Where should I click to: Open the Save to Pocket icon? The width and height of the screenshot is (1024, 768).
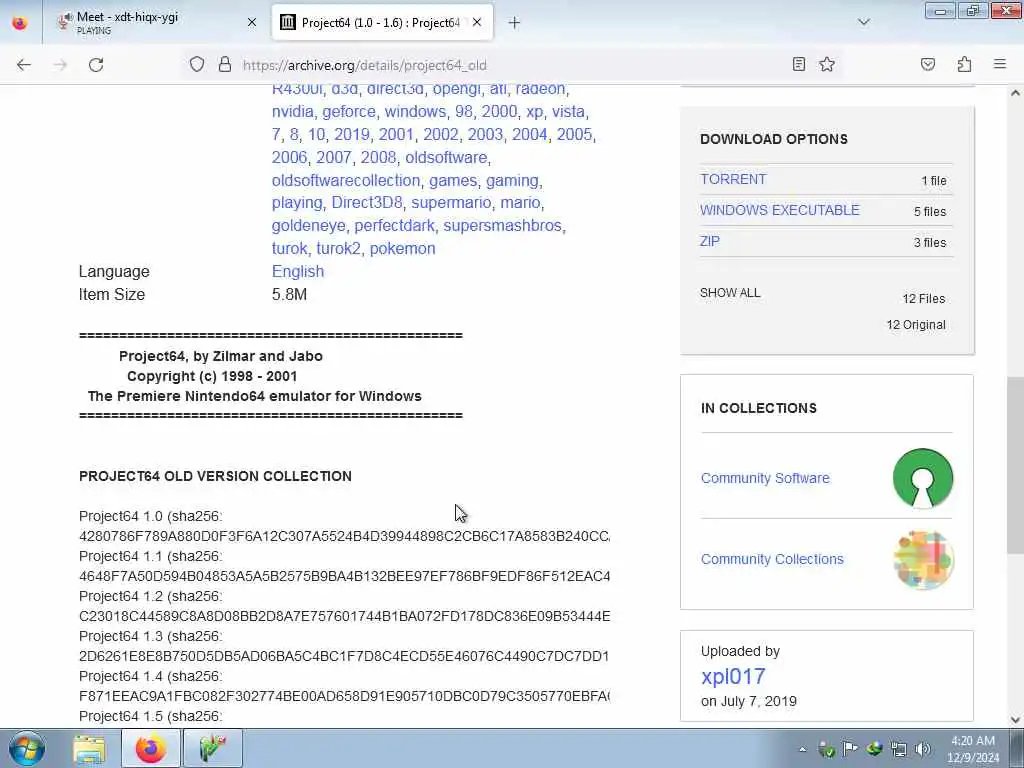927,64
